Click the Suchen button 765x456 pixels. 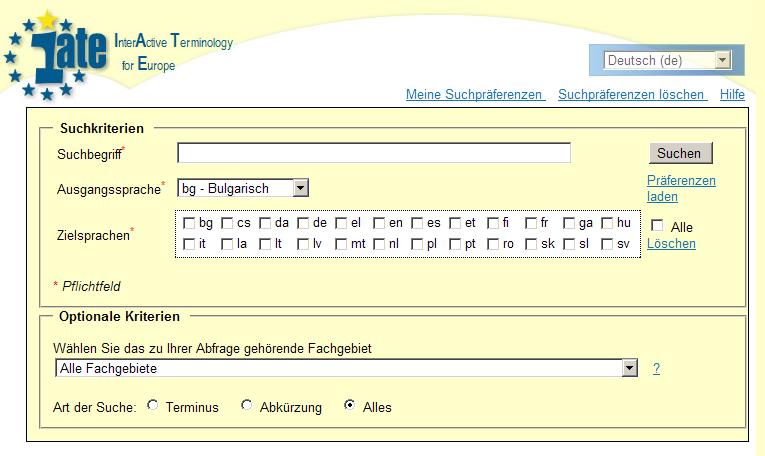681,153
